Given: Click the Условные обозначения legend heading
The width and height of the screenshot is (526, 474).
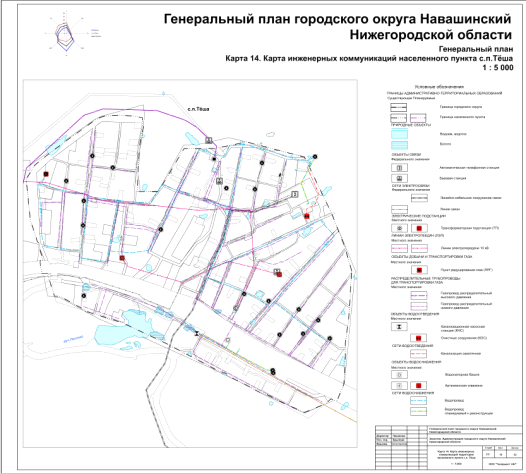Looking at the screenshot, I should click(439, 87).
